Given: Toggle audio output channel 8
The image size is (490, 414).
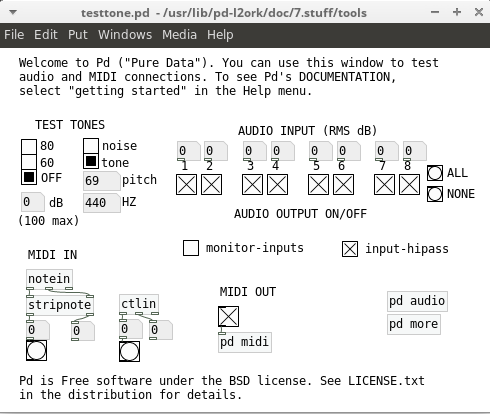Looking at the screenshot, I should tap(409, 185).
